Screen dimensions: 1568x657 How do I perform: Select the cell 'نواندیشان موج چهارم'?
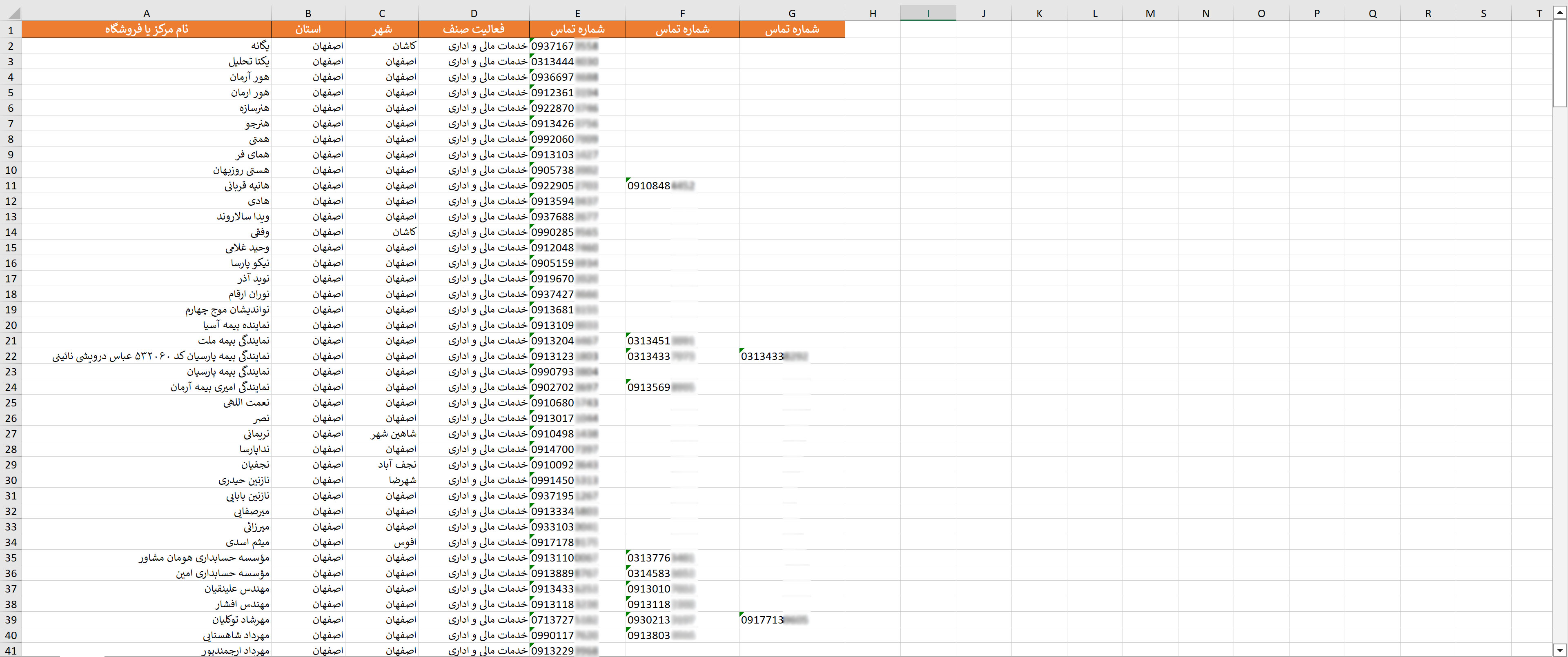pos(146,310)
